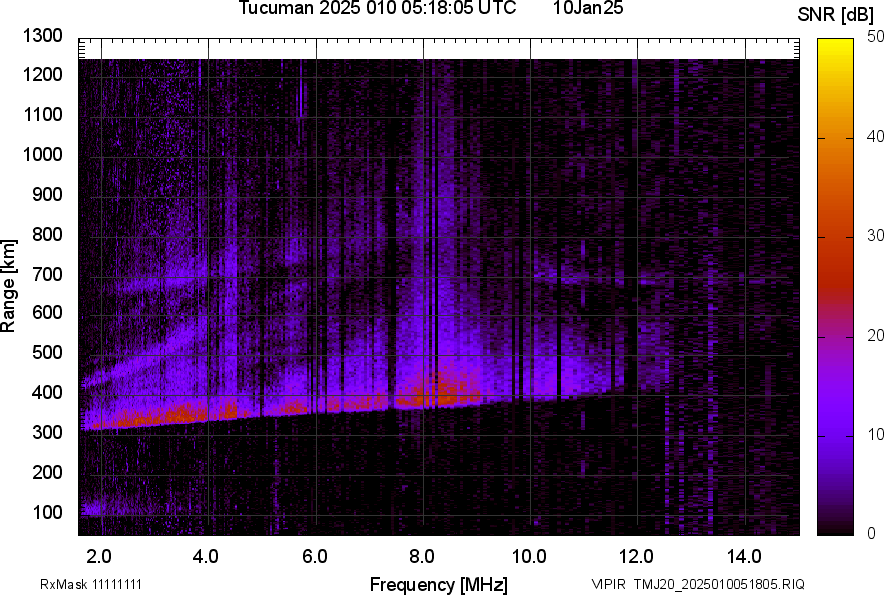The image size is (884, 595).
Task: Select the 30 value beside the colorbar
Action: pyautogui.click(x=876, y=236)
